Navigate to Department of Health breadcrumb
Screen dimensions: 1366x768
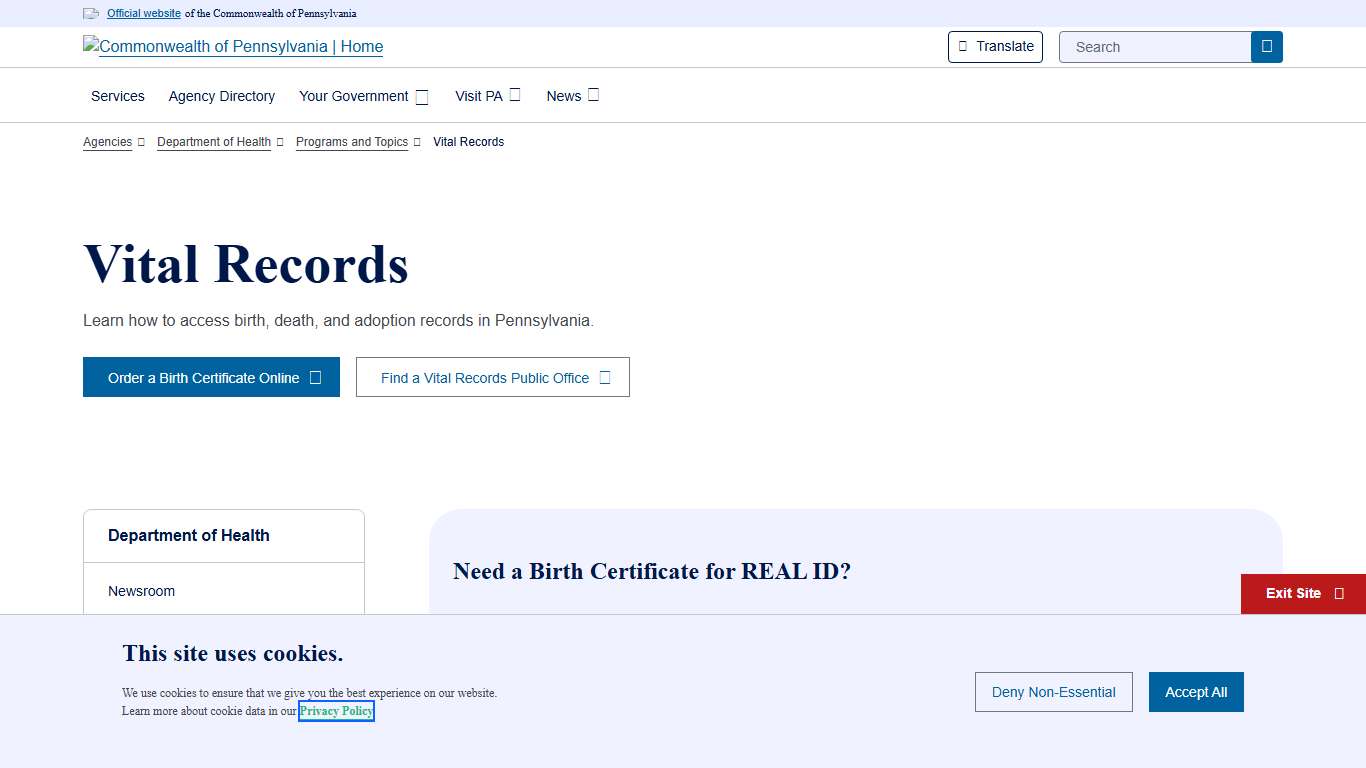click(214, 142)
